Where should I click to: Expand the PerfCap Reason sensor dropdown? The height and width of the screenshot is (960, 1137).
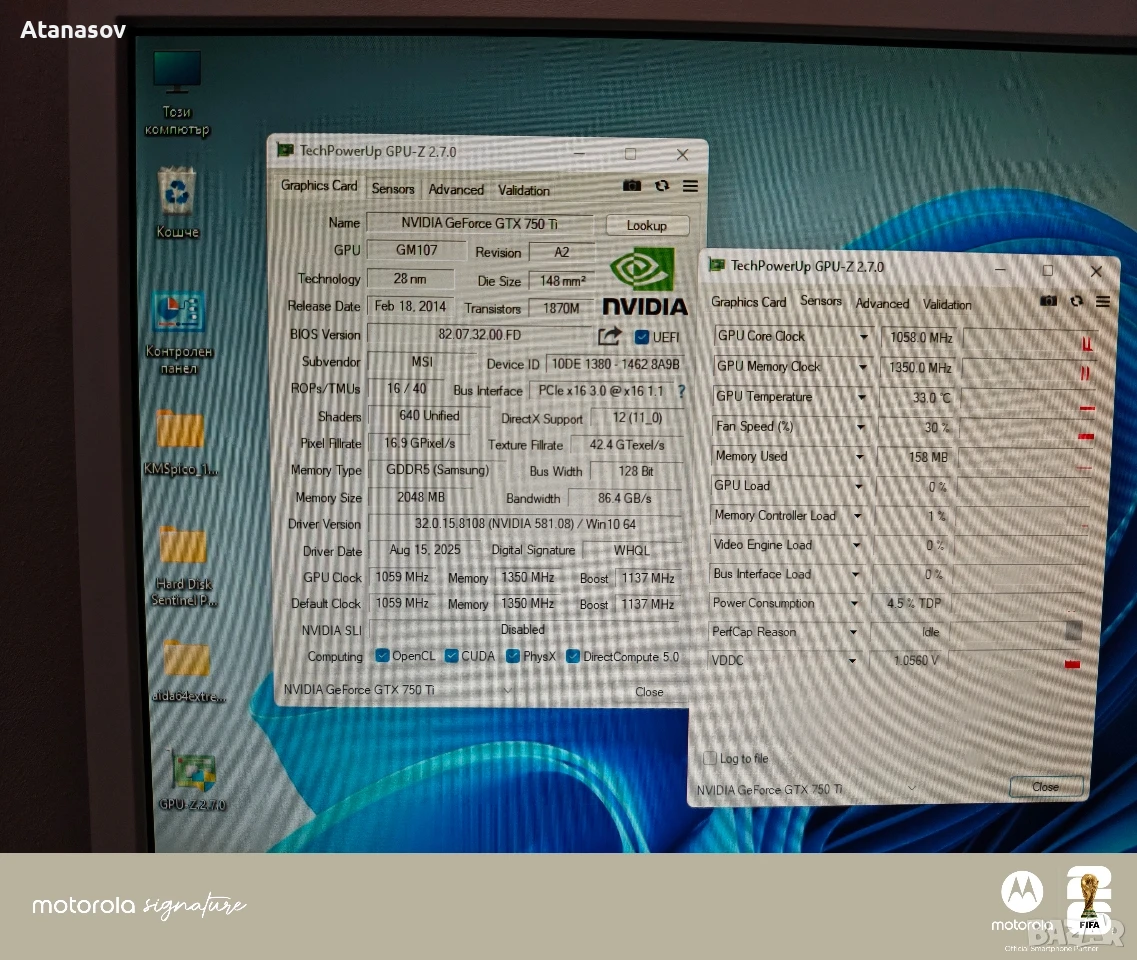point(853,632)
